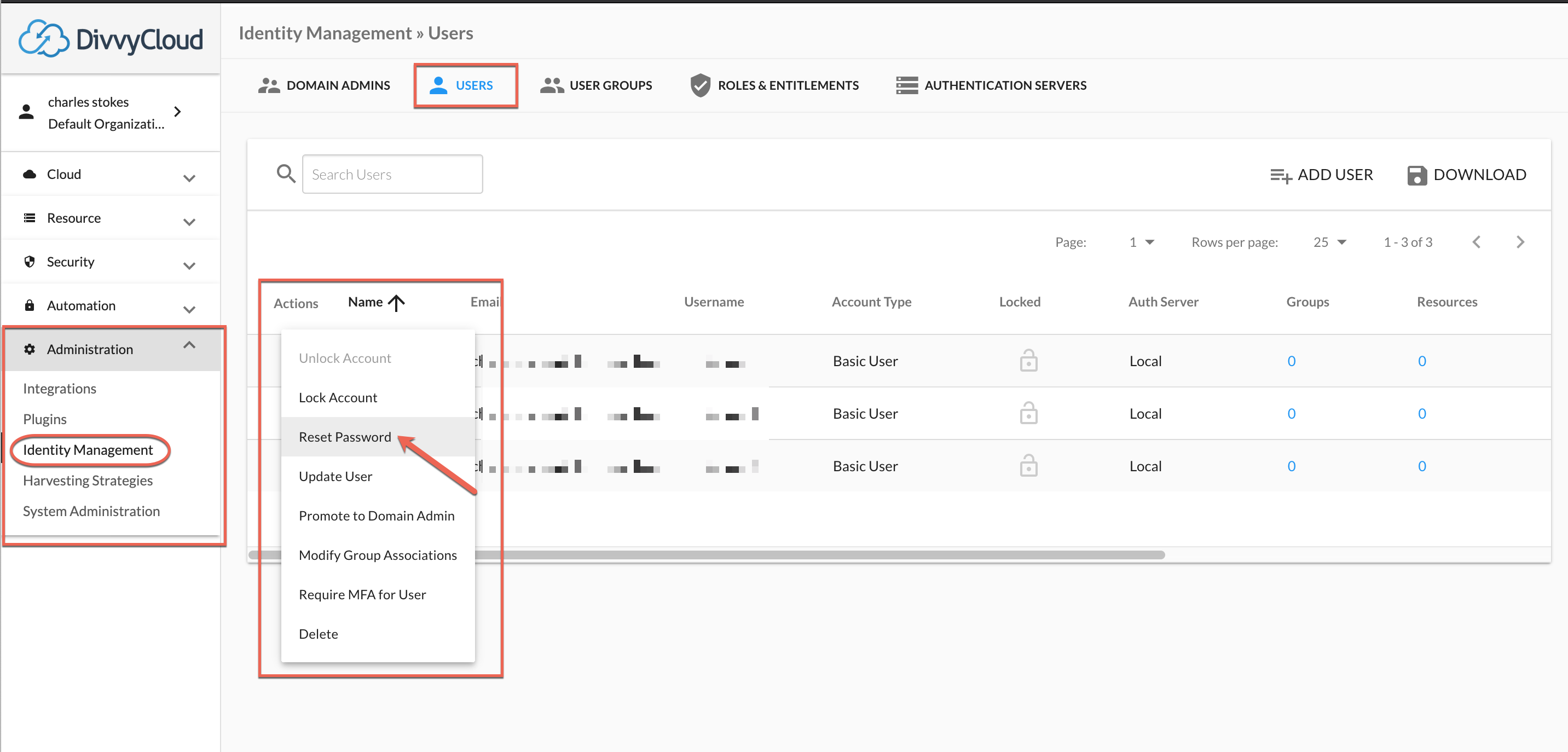Image resolution: width=1568 pixels, height=752 pixels.
Task: Choose Reset Password from menu
Action: click(x=378, y=437)
